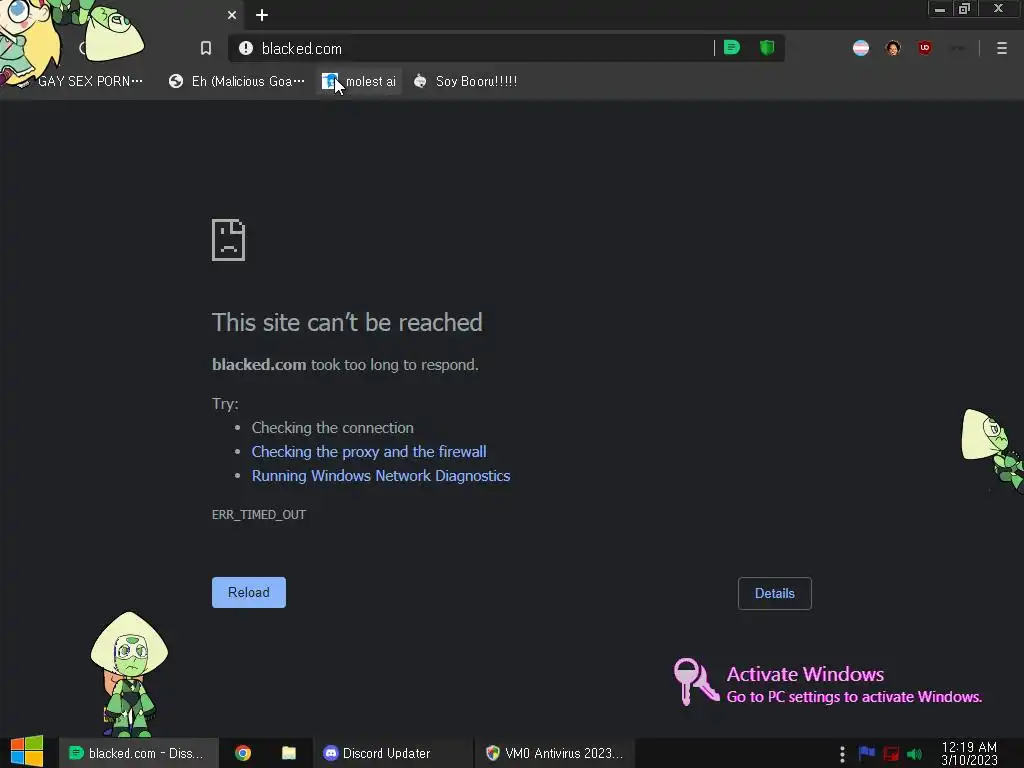The height and width of the screenshot is (768, 1024).
Task: Click the sad page error icon
Action: coord(229,240)
